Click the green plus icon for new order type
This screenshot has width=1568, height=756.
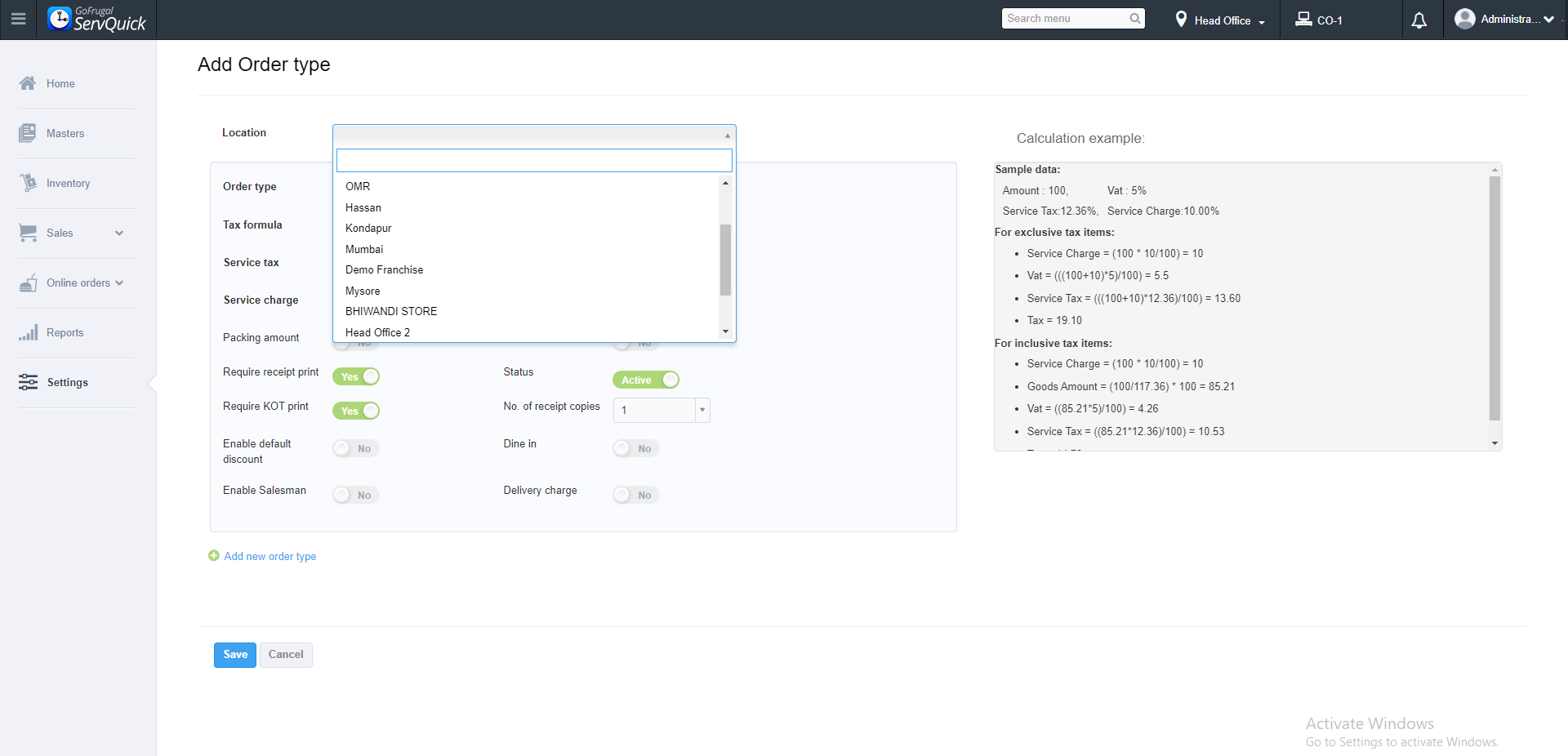[x=214, y=556]
